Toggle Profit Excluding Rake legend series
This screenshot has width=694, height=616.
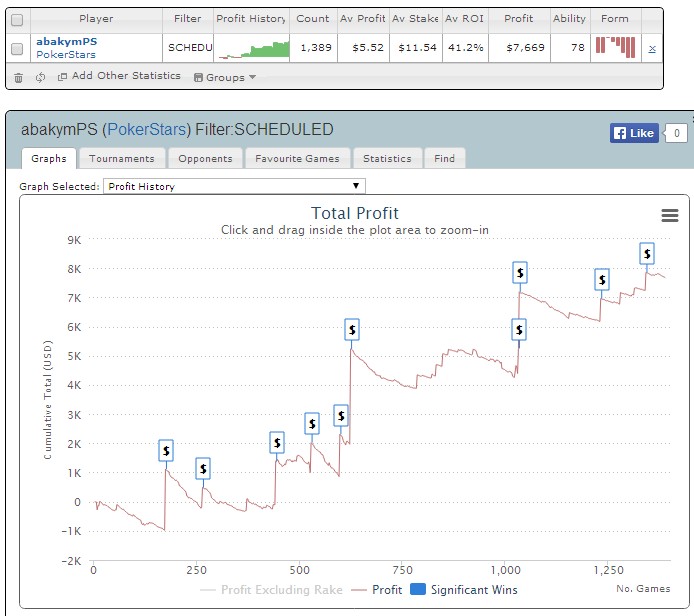coord(271,590)
